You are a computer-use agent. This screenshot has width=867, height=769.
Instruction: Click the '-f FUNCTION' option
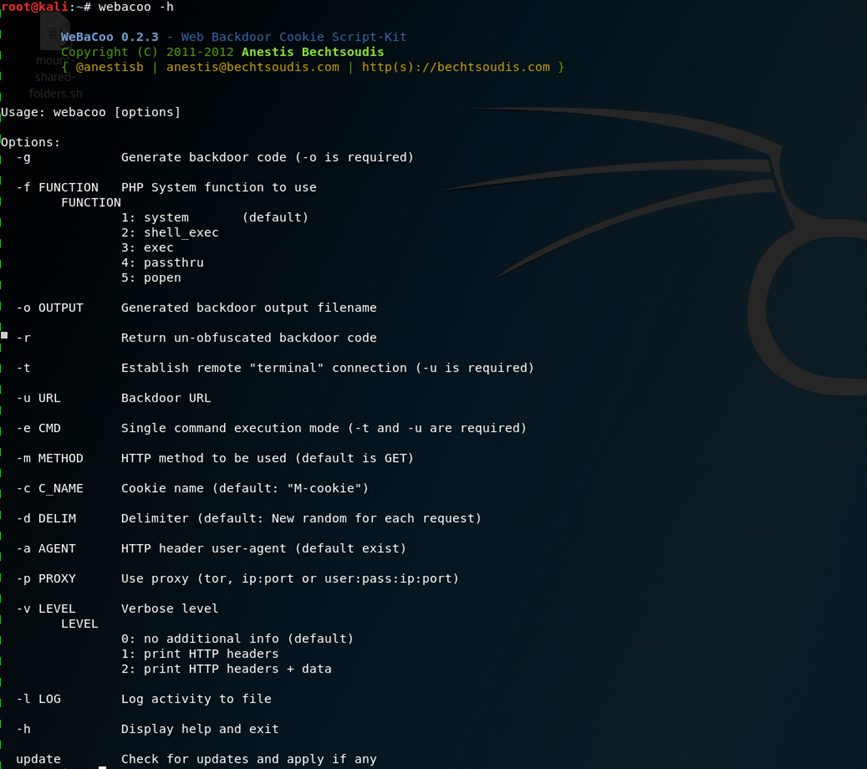[x=58, y=187]
